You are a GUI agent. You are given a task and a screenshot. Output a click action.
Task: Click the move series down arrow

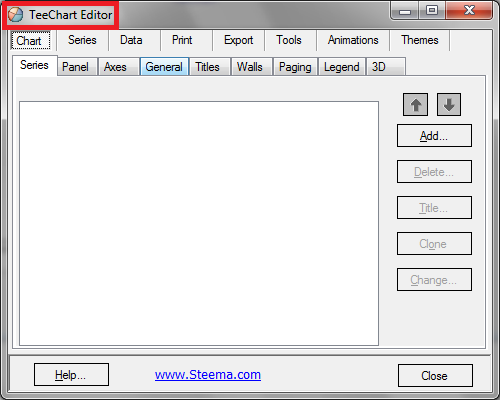coord(449,105)
